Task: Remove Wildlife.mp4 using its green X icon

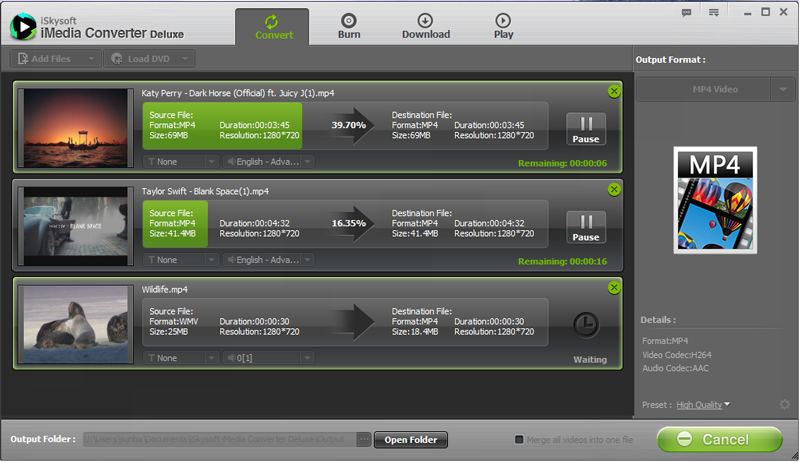Action: (x=614, y=287)
